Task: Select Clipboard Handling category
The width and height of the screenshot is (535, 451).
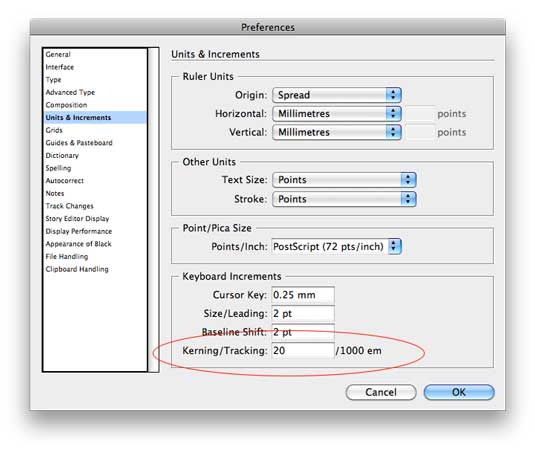Action: 77,269
